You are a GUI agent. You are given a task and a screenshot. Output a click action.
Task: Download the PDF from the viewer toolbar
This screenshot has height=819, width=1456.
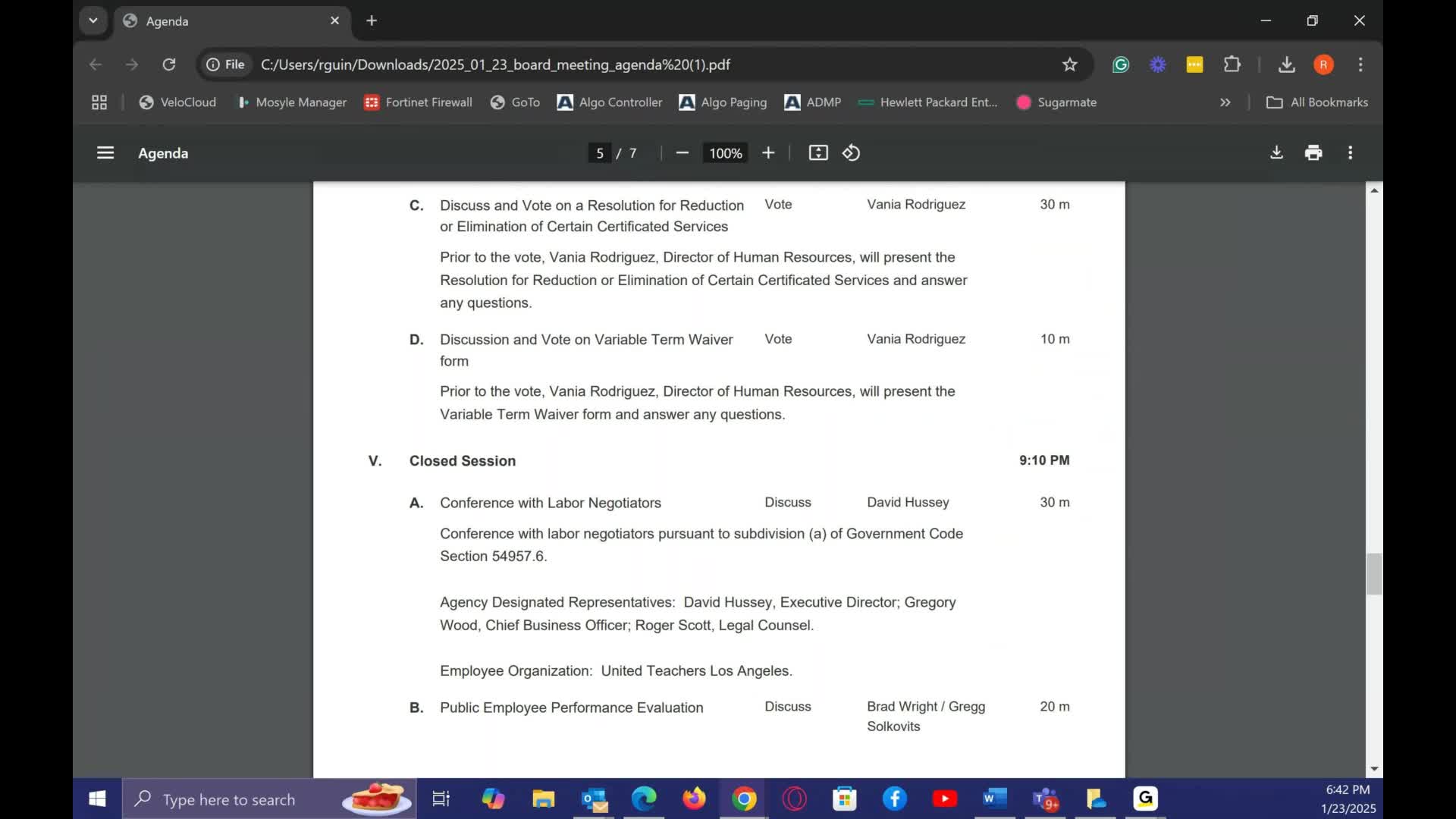[1276, 153]
